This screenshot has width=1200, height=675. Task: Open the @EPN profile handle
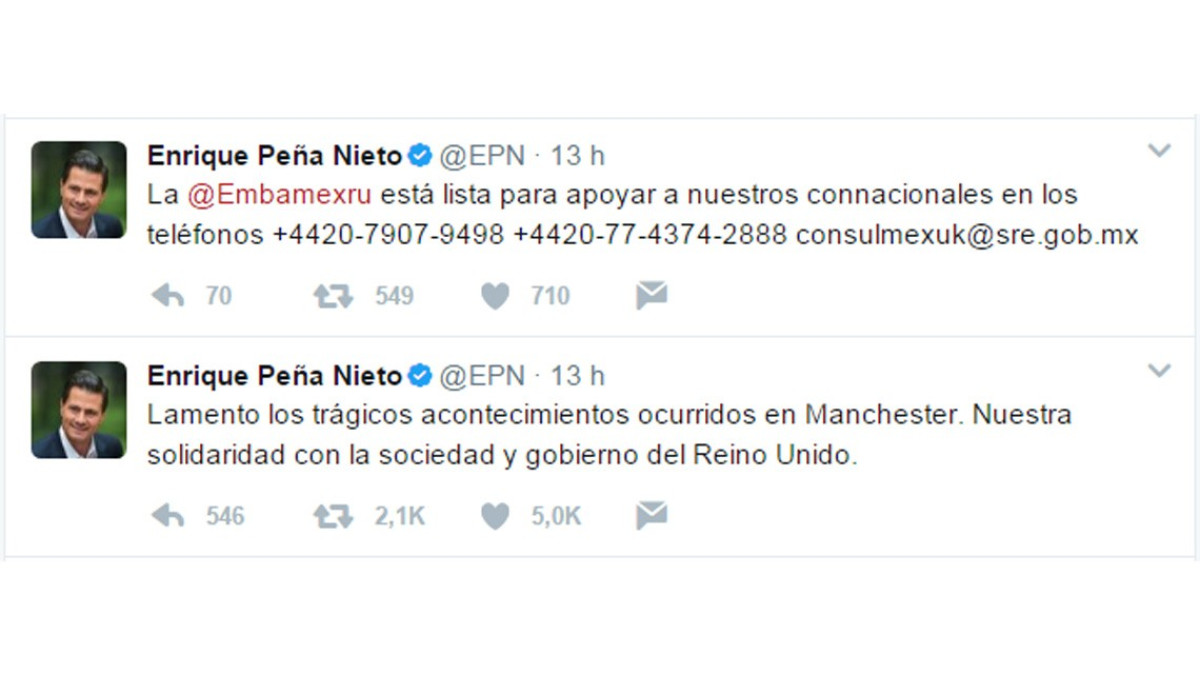pos(479,155)
